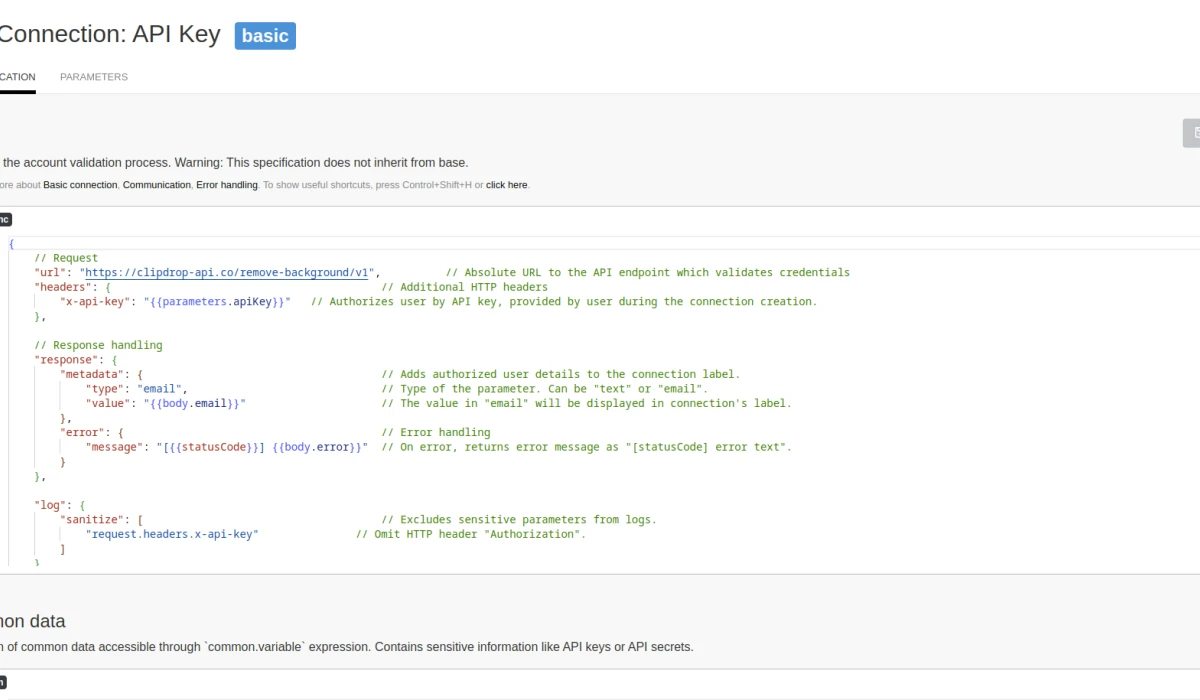The height and width of the screenshot is (700, 1200).
Task: Click the clipdrop-api.co endpoint URL
Action: click(x=228, y=272)
